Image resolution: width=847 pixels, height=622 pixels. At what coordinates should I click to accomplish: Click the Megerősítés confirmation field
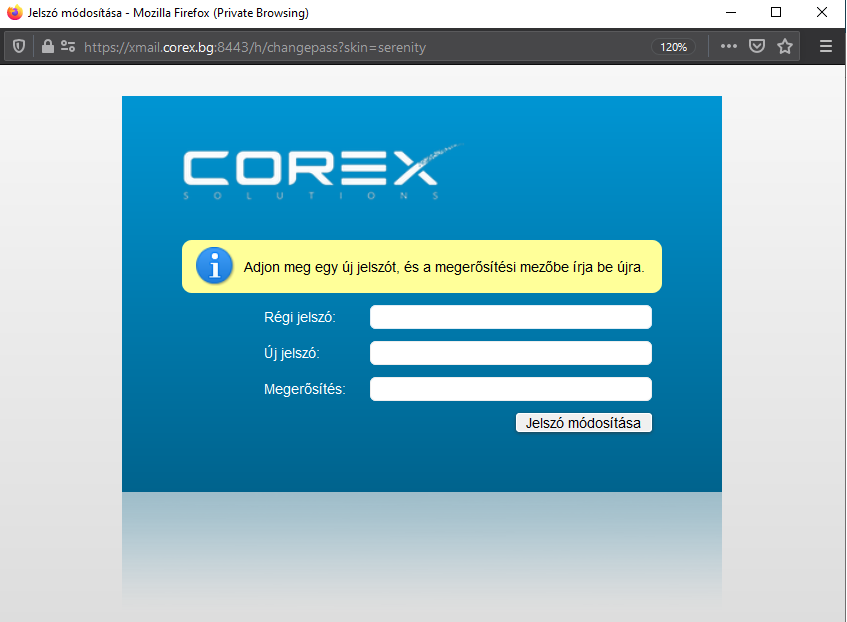[x=510, y=389]
